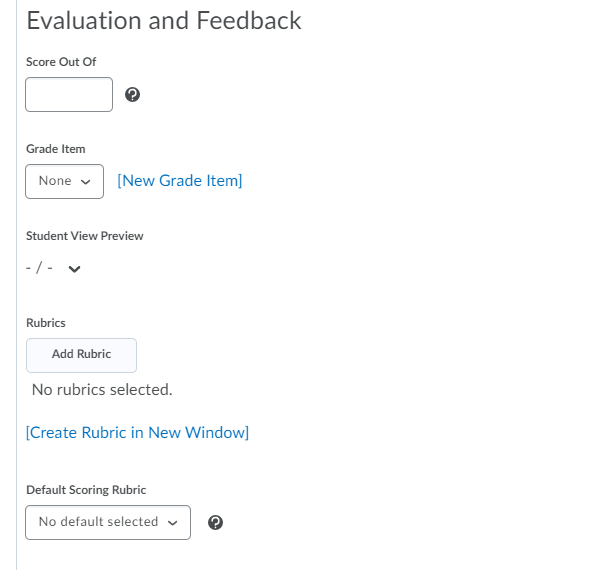Viewport: 594px width, 570px height.
Task: Click the Default Scoring Rubric label
Action: tap(86, 490)
